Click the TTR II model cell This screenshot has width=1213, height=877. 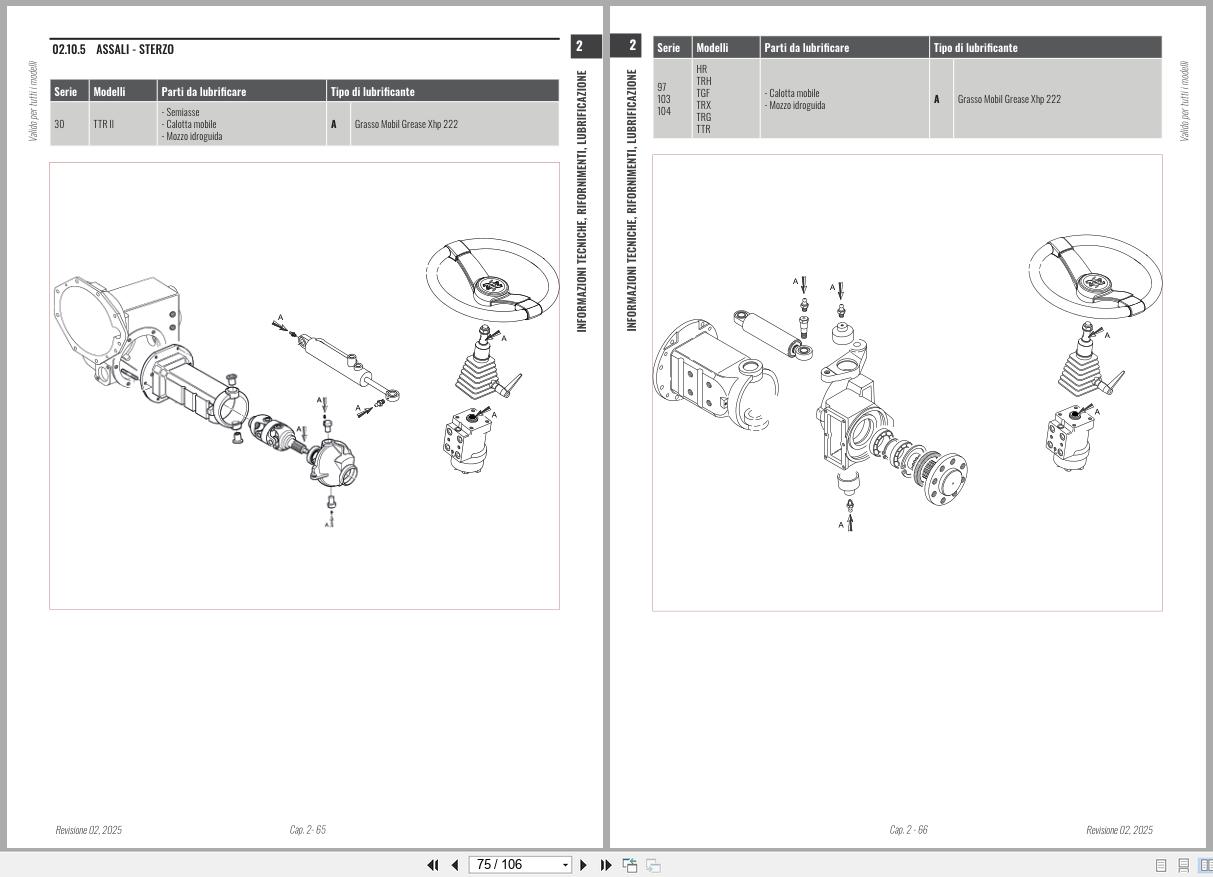coord(124,124)
